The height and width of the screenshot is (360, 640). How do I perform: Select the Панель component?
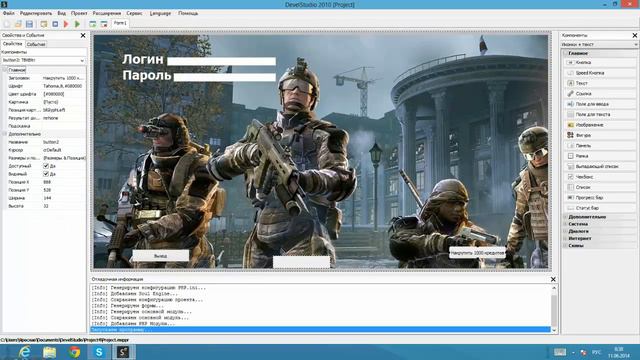point(600,145)
